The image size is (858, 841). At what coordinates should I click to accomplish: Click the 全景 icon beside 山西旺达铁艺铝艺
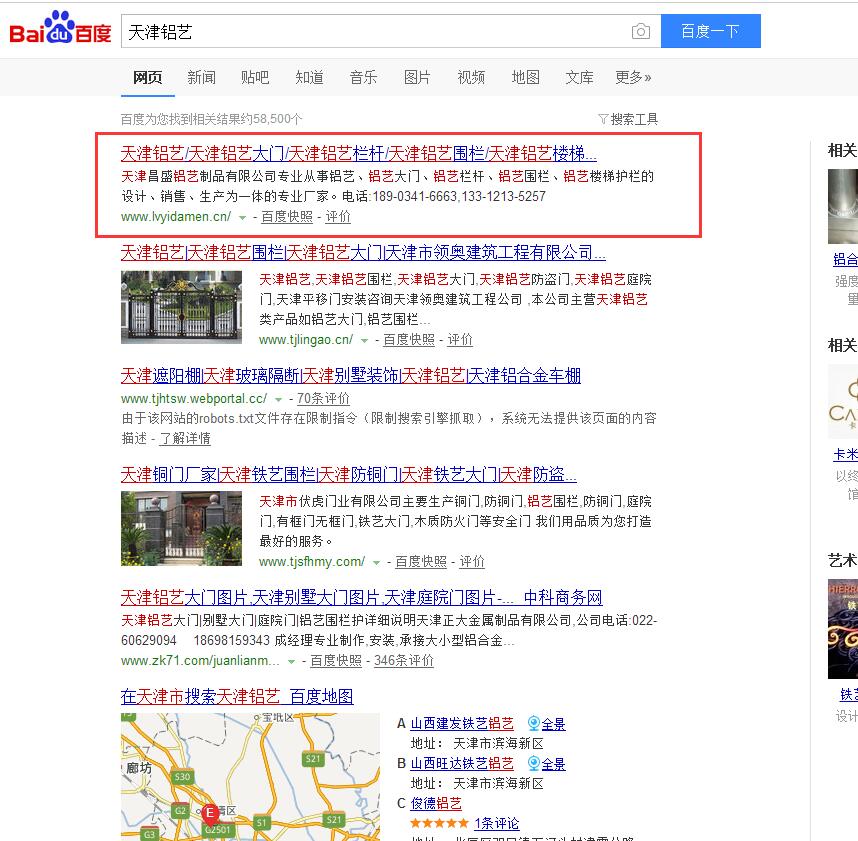[x=534, y=763]
